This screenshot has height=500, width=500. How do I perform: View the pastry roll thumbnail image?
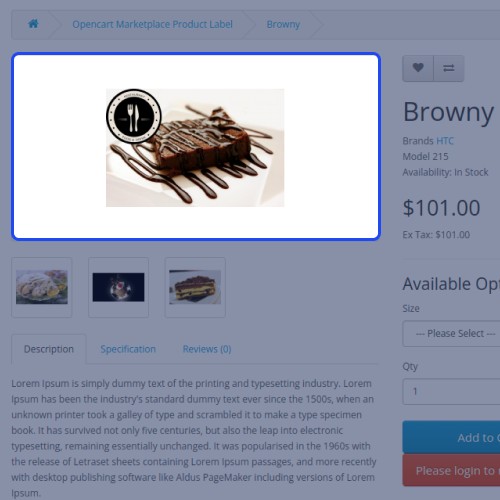[42, 287]
